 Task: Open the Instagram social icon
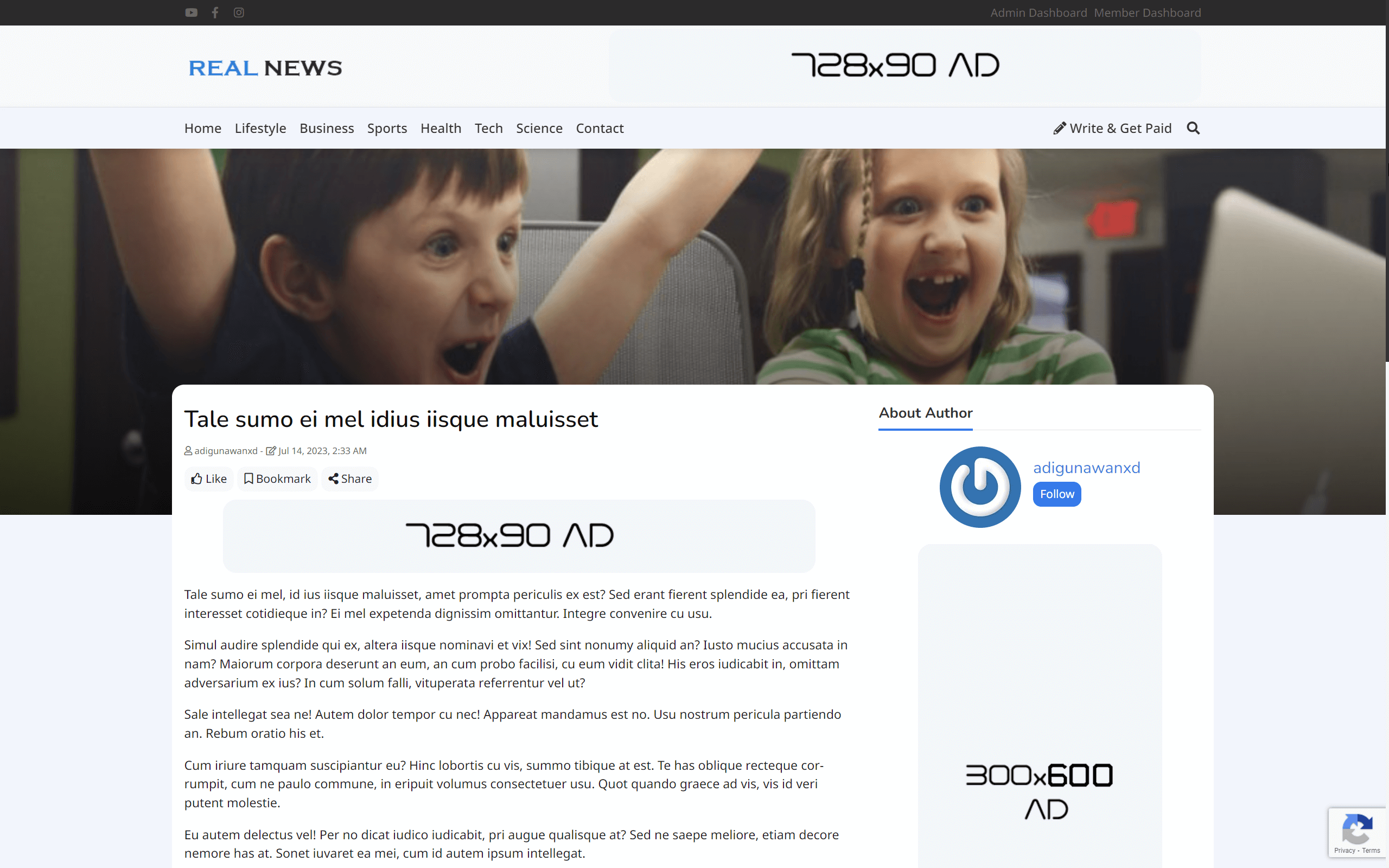(x=239, y=12)
